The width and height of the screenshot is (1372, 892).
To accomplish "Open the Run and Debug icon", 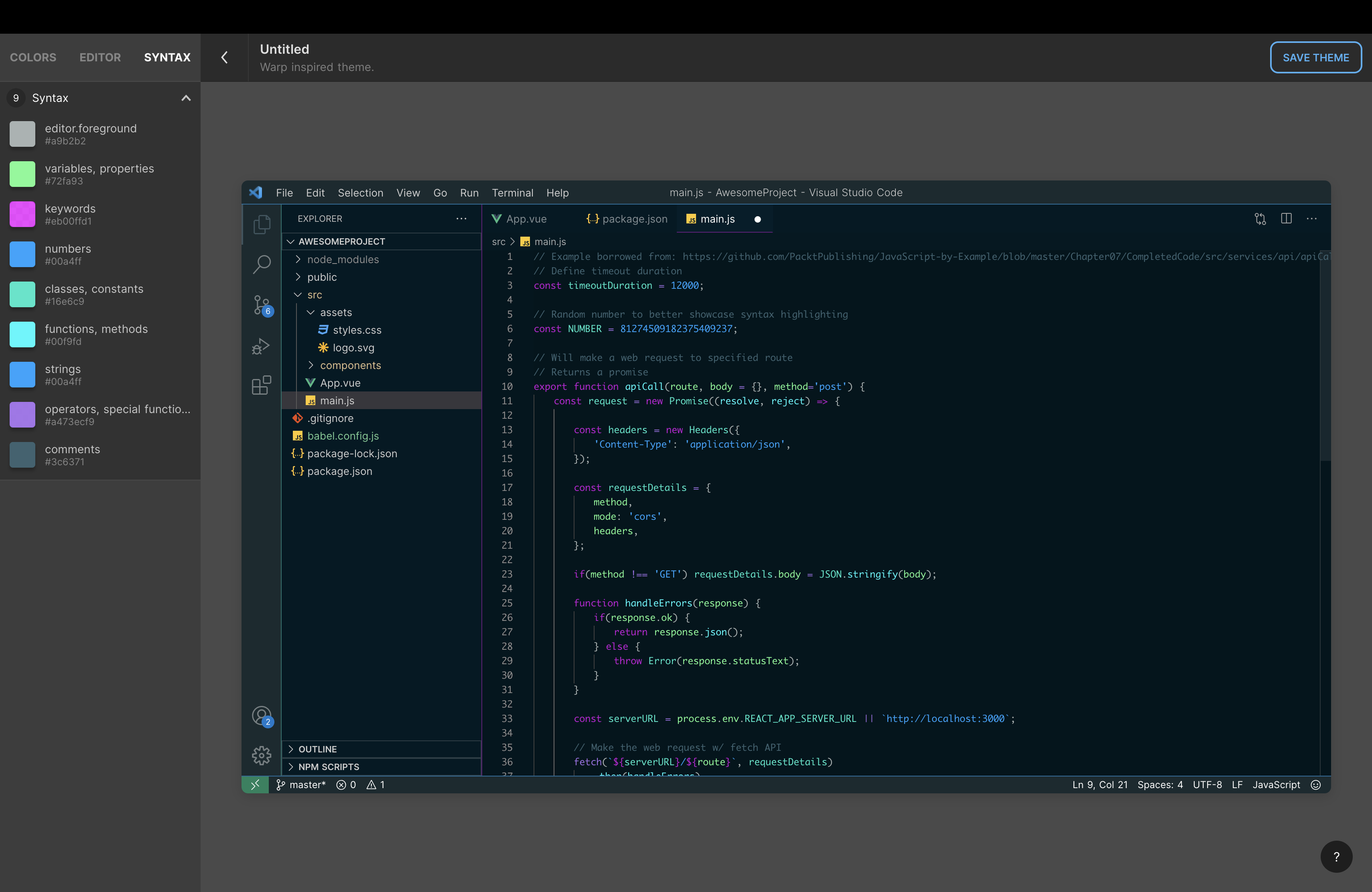I will click(261, 346).
